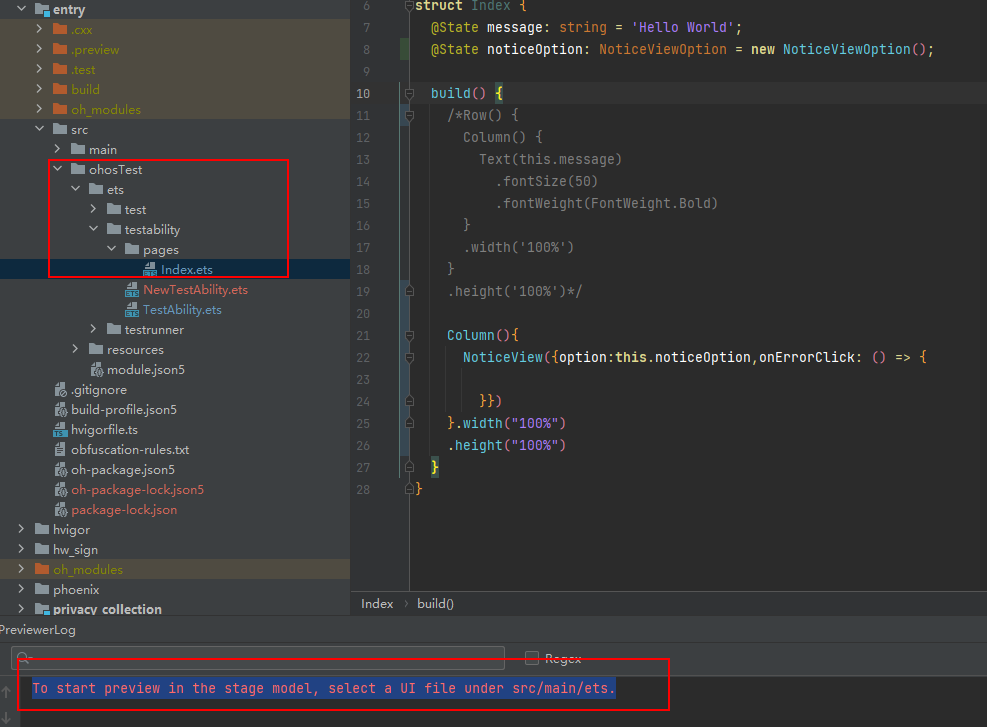Viewport: 987px width, 727px height.
Task: Open oh-package.json5 file
Action: point(123,470)
